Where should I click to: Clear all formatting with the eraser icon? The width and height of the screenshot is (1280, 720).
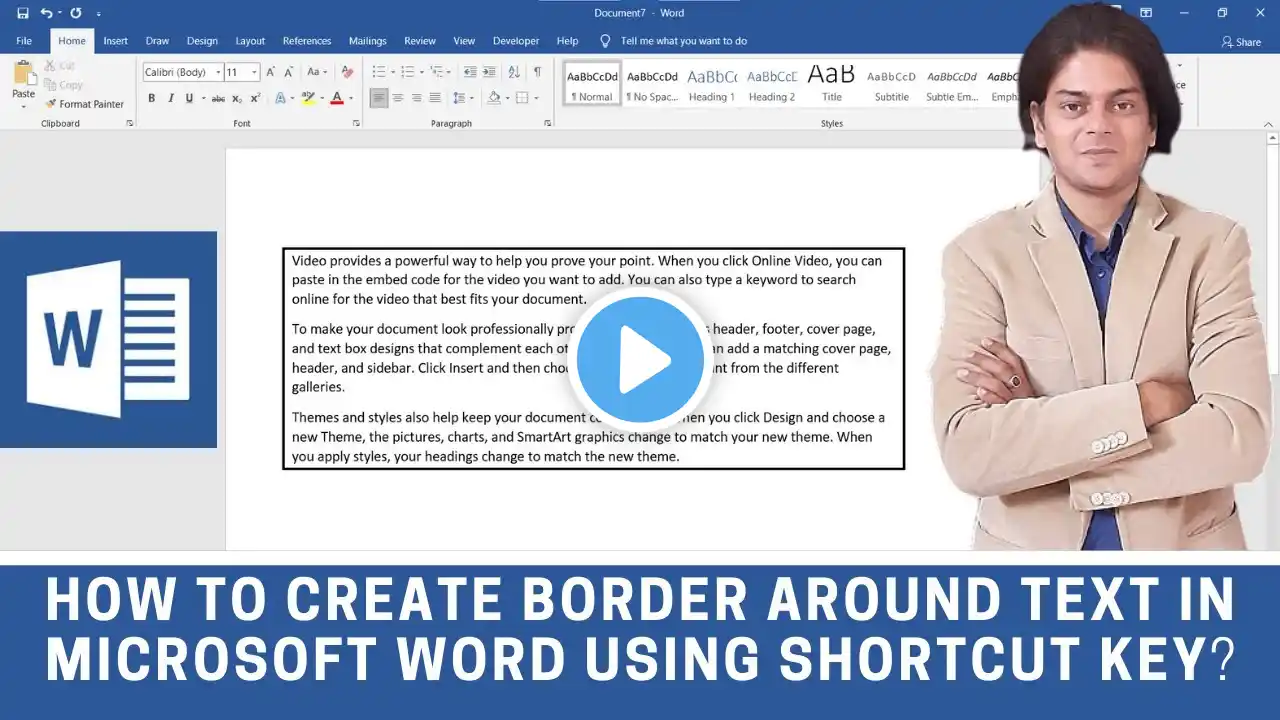pos(347,72)
